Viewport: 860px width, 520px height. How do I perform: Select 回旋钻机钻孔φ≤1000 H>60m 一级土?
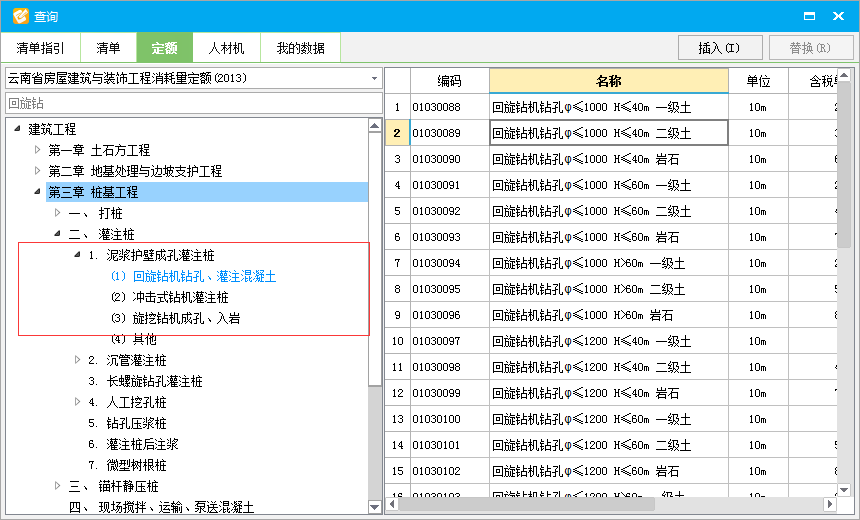tap(609, 263)
